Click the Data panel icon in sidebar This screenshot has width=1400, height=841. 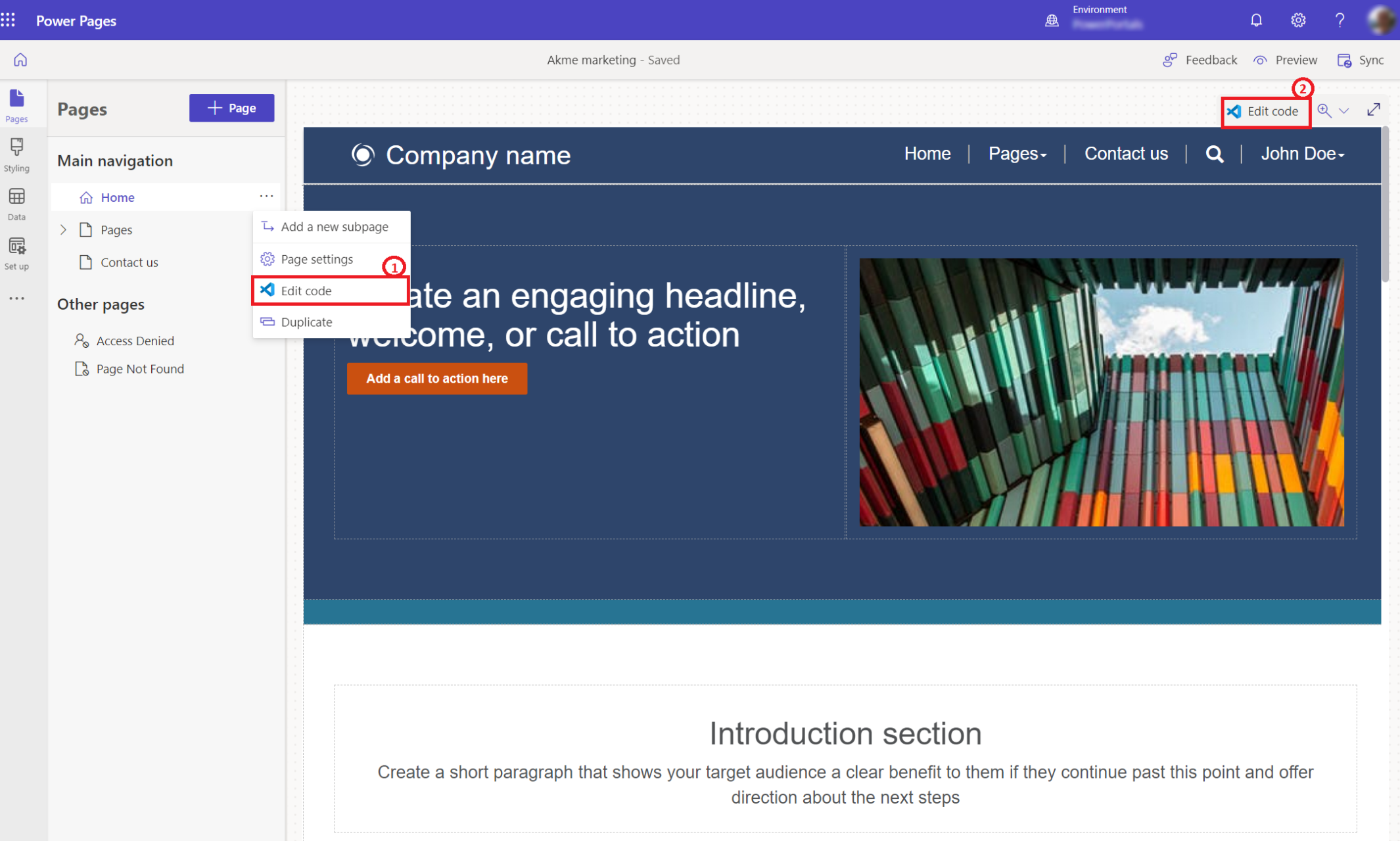17,206
